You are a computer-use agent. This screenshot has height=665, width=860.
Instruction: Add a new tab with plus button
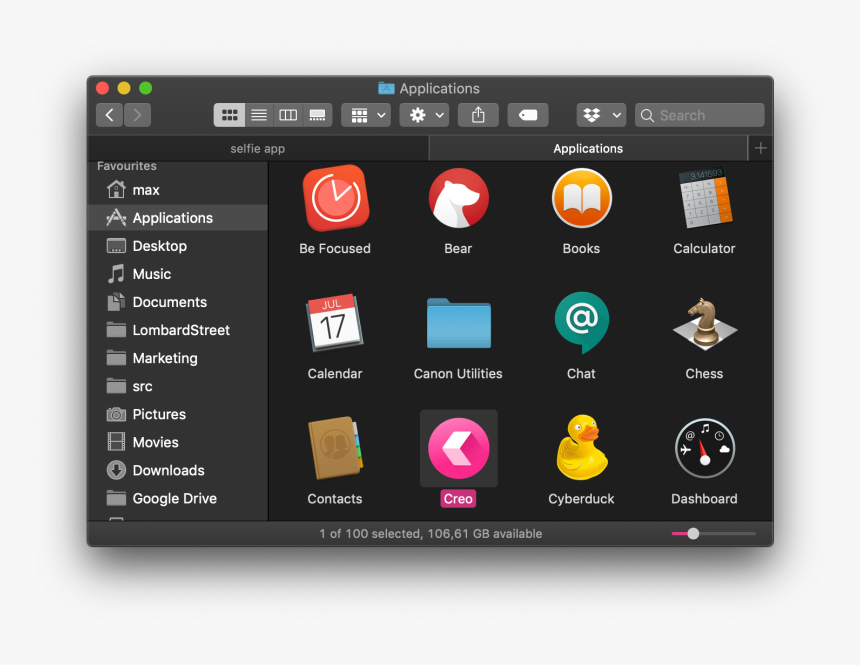(x=761, y=148)
